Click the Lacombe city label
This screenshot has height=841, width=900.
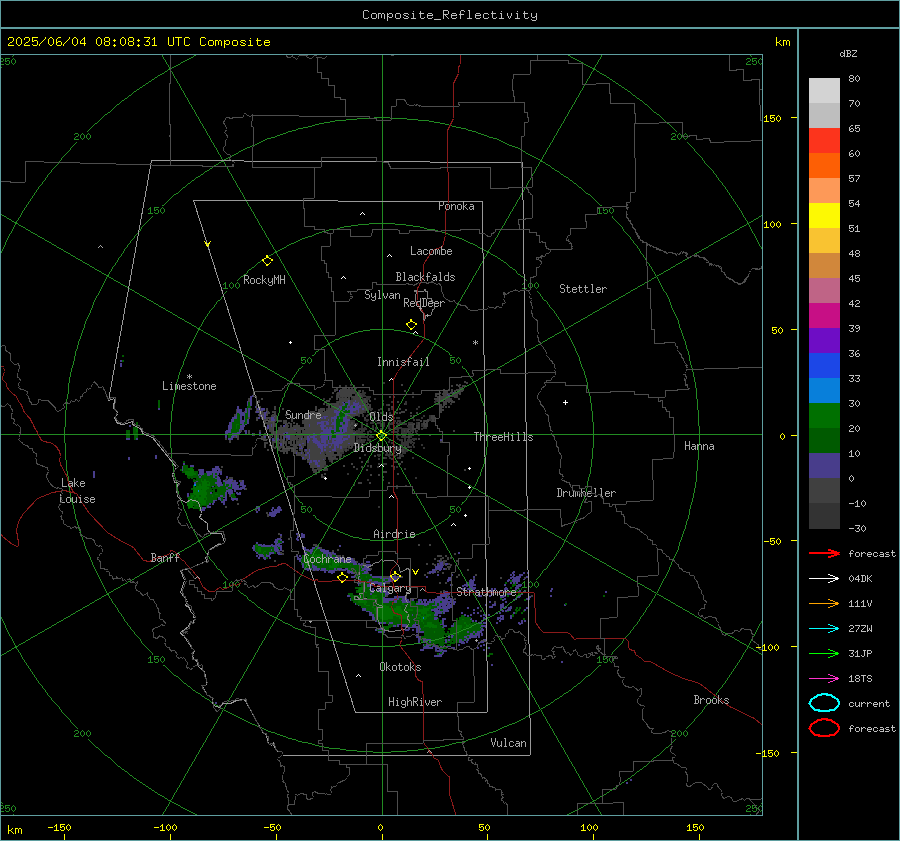[x=431, y=251]
